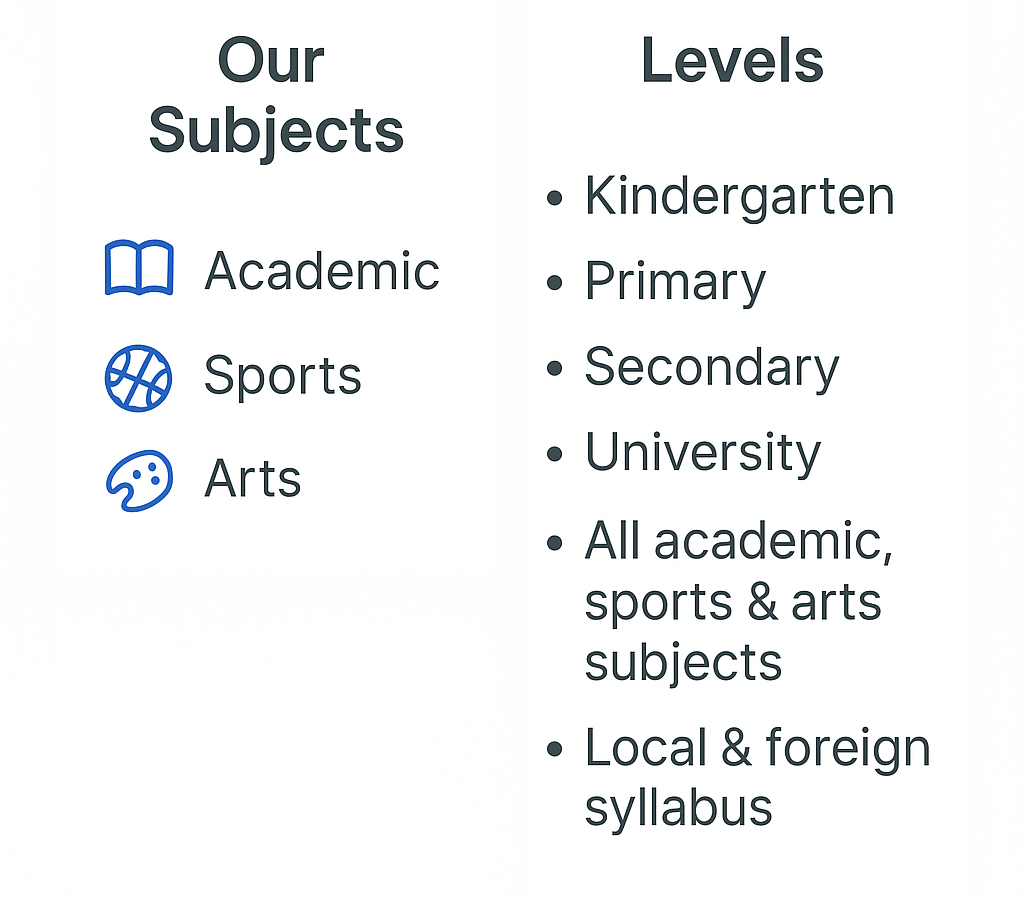This screenshot has width=1024, height=897.
Task: Click the bullet before "Local & foreign"
Action: (x=555, y=749)
